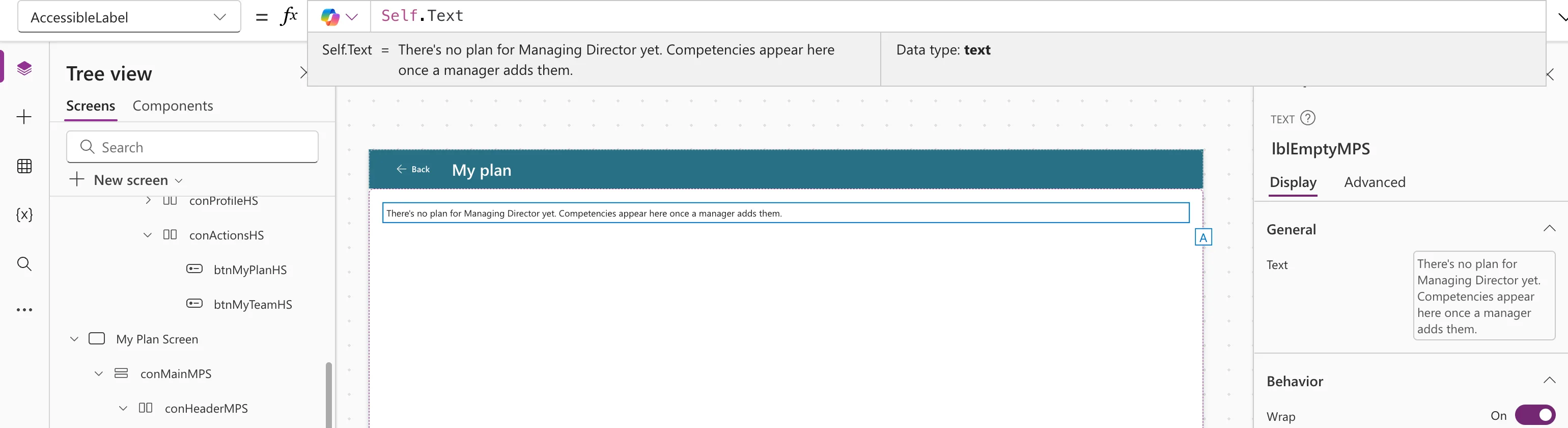Screen dimensions: 1568x428
Task: Expand the conProfileHS tree node
Action: pos(148,200)
